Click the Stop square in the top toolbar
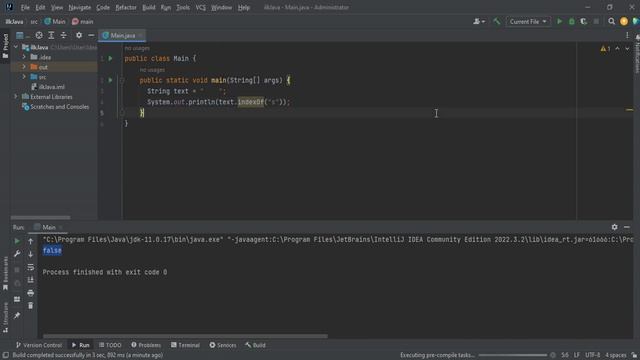Screen dimensions: 640x360 (596, 22)
